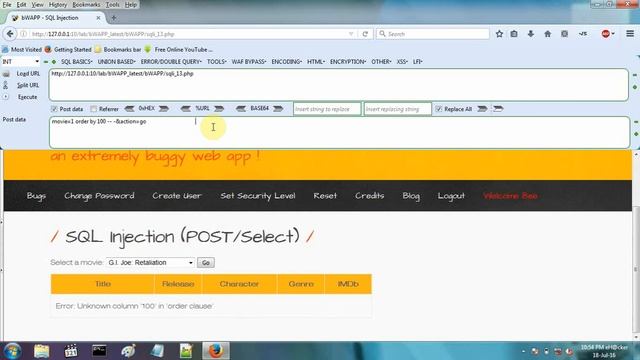Open Create User link
This screenshot has height=360, width=640.
tap(177, 196)
